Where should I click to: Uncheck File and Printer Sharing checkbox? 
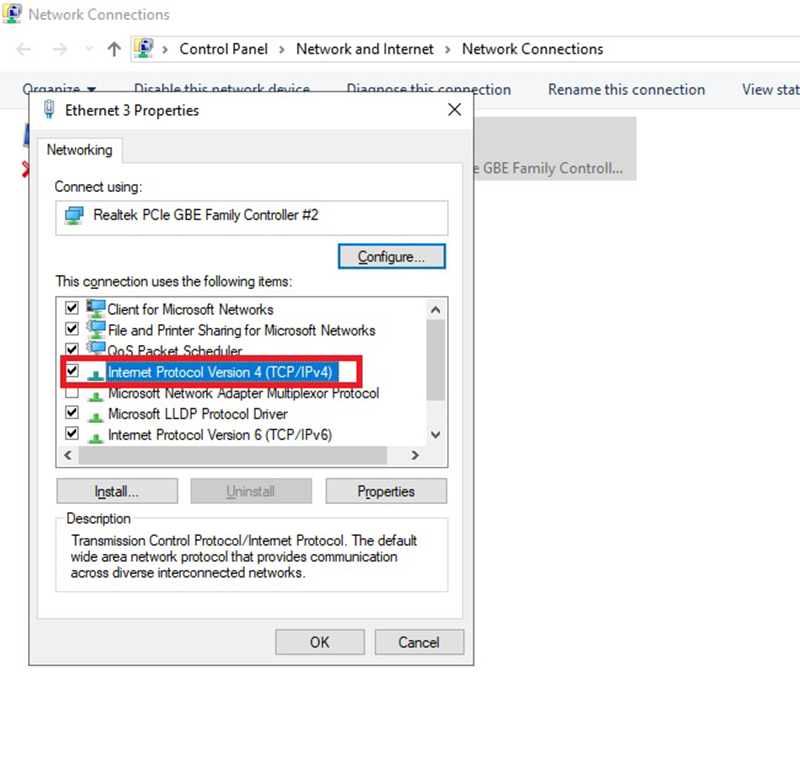click(72, 329)
